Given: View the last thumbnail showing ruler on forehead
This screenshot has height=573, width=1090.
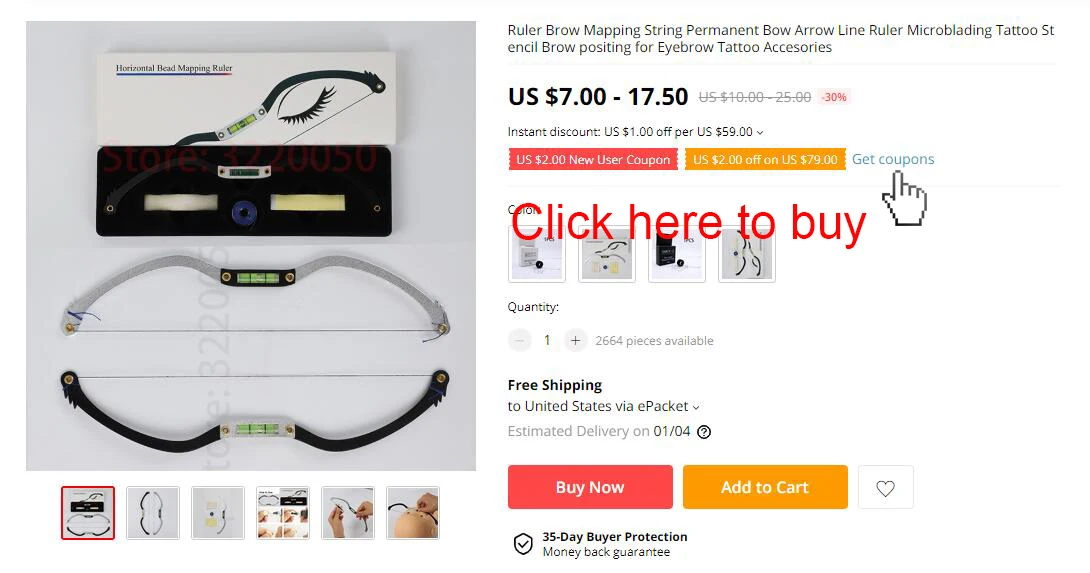Looking at the screenshot, I should click(413, 513).
